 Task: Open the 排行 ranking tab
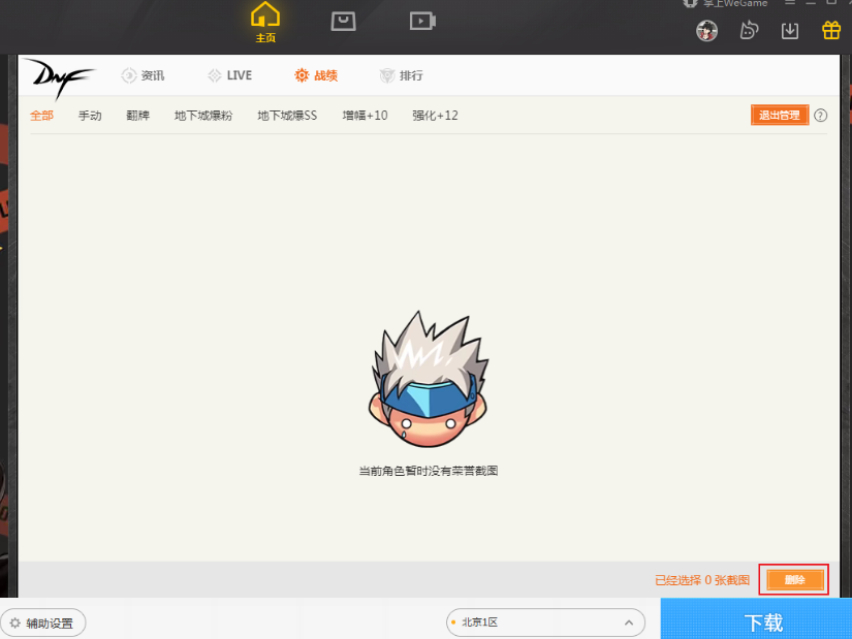(x=401, y=76)
